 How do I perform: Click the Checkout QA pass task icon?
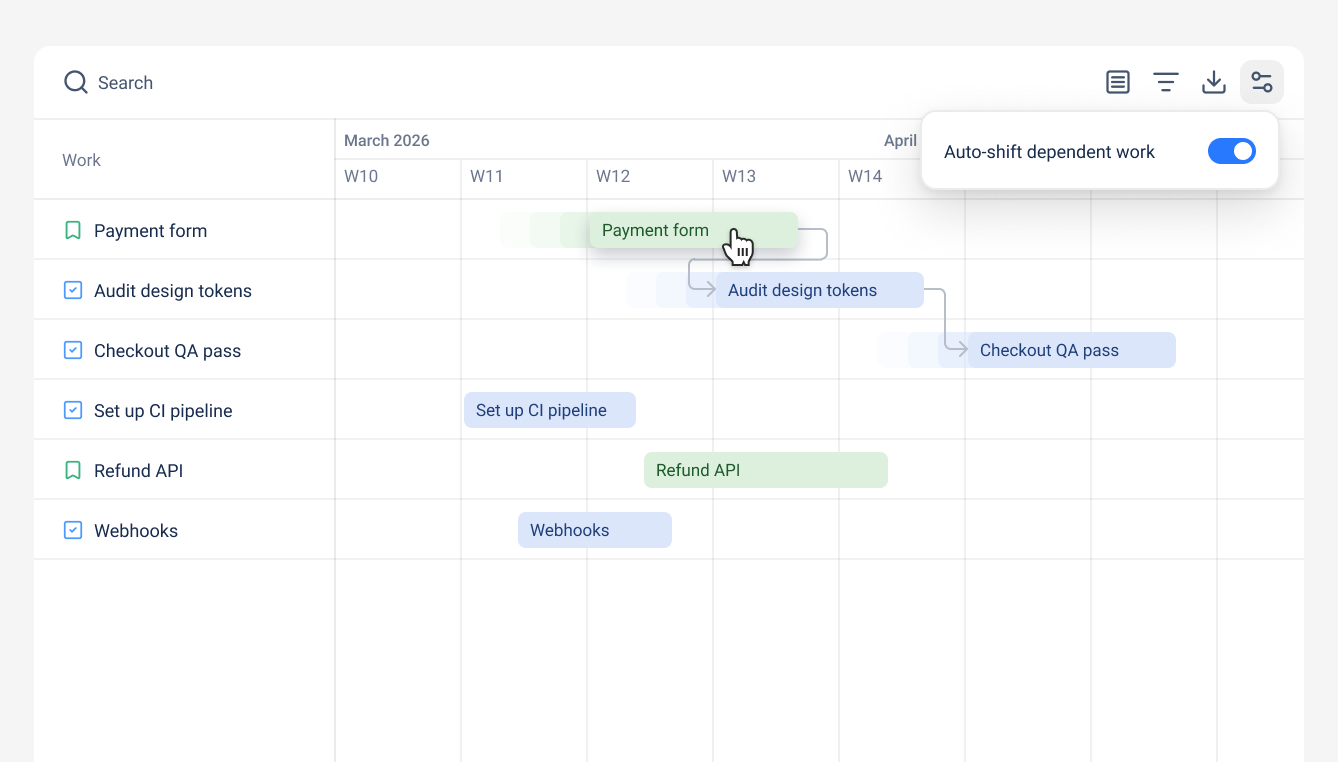point(73,350)
